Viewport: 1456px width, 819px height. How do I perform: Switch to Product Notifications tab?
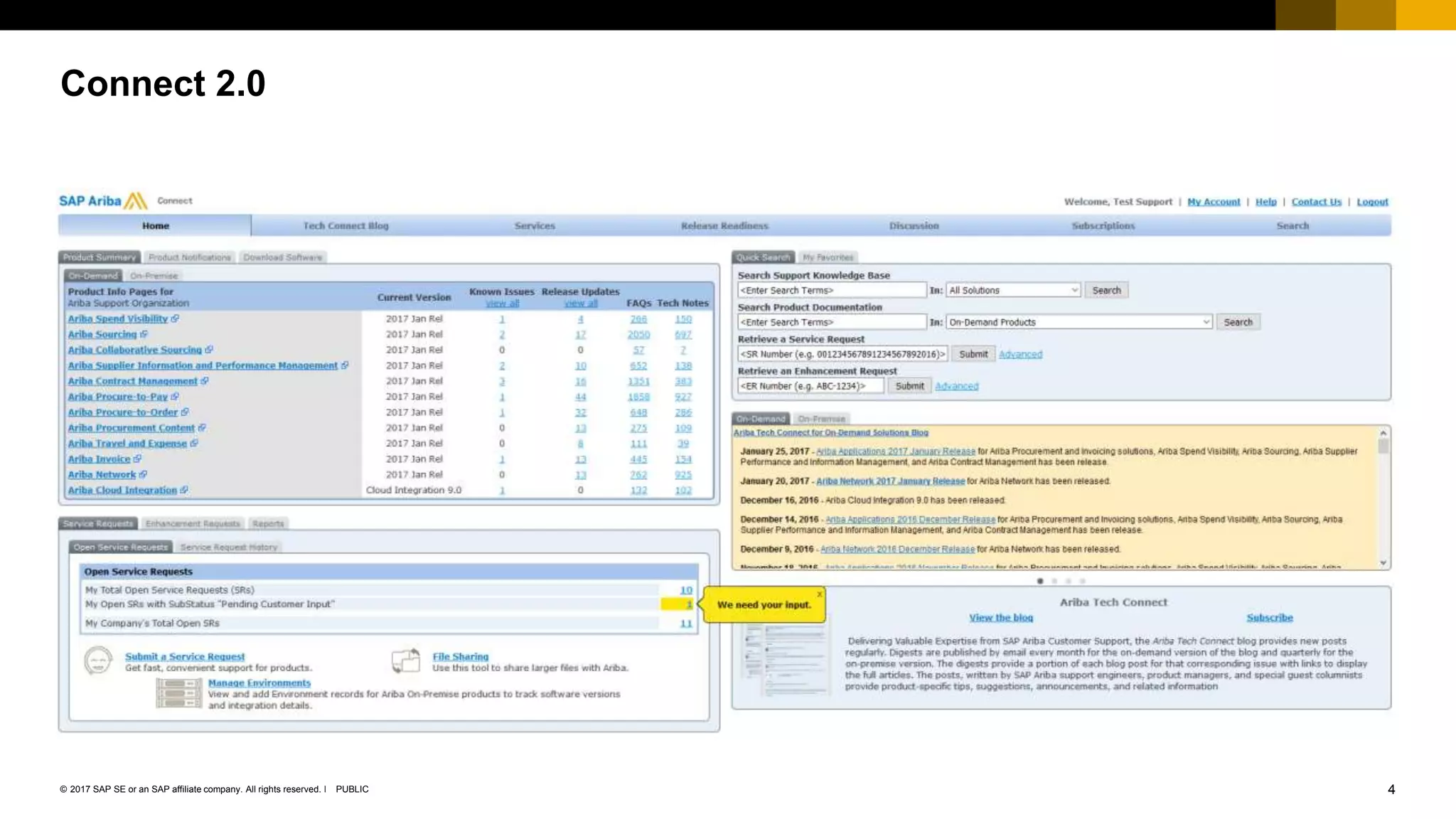pos(190,257)
